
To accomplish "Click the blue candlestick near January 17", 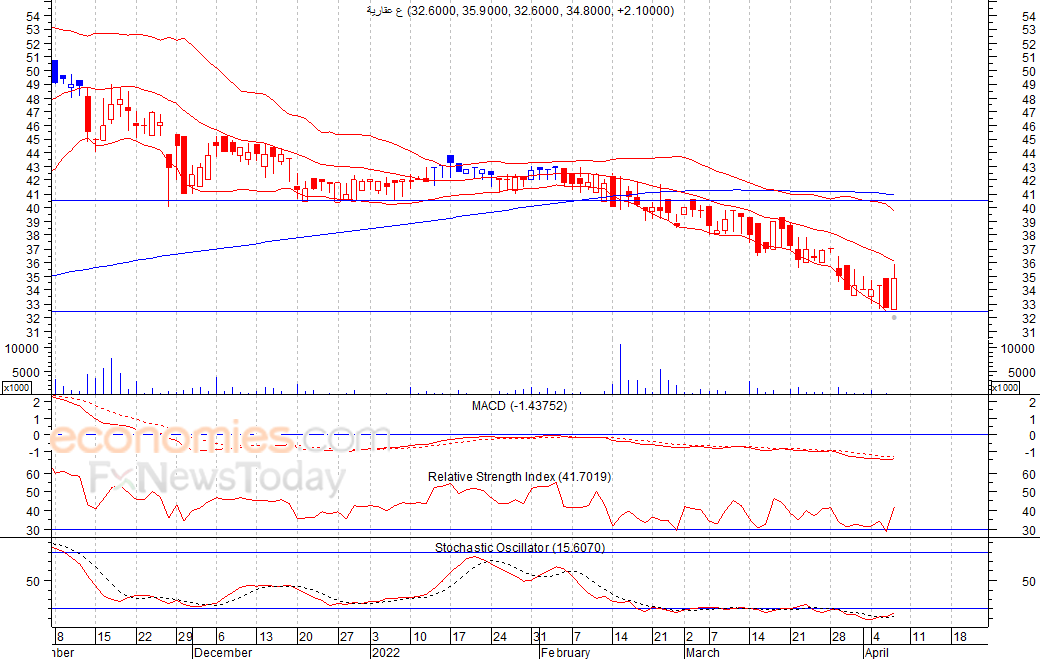I will coord(450,159).
